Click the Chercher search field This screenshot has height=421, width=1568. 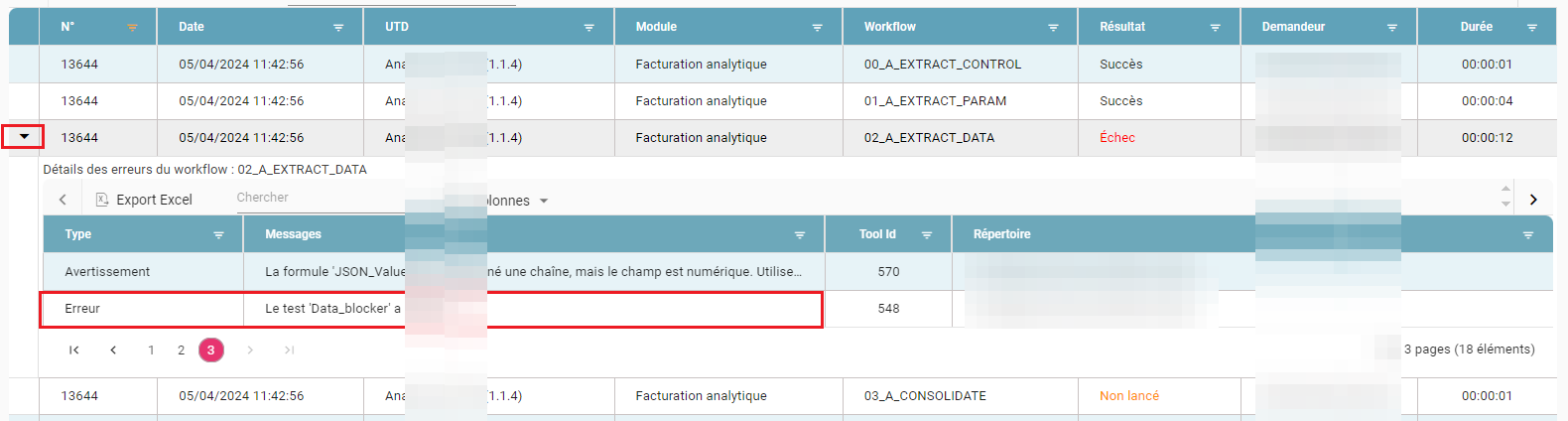(x=320, y=198)
